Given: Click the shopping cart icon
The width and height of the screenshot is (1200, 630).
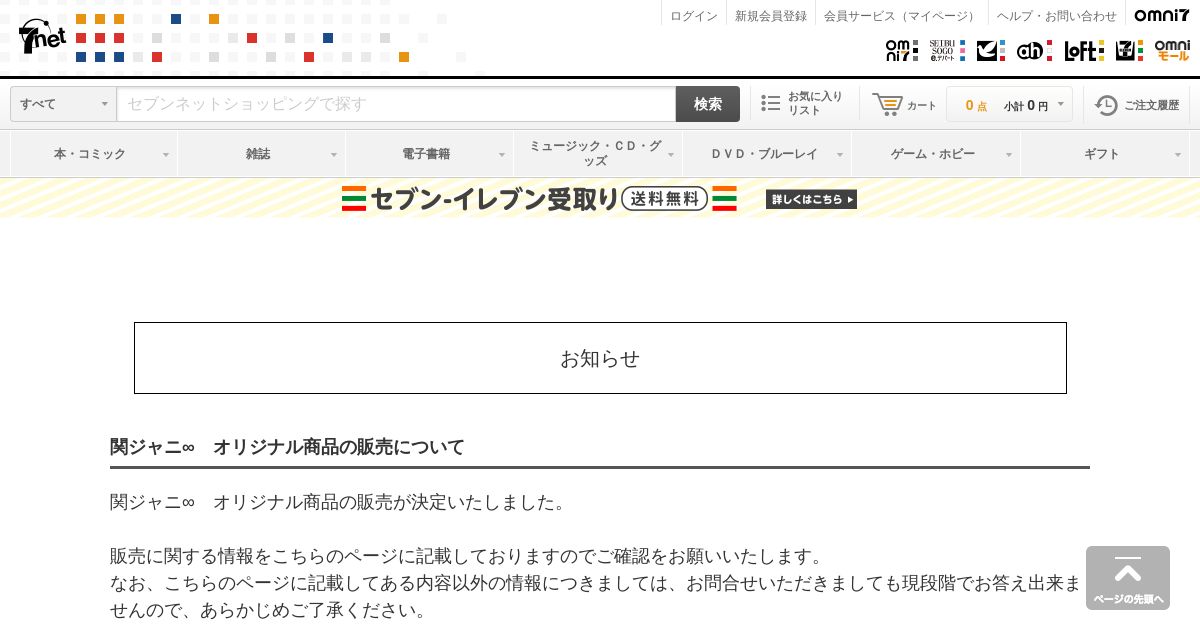Looking at the screenshot, I should click(x=887, y=104).
